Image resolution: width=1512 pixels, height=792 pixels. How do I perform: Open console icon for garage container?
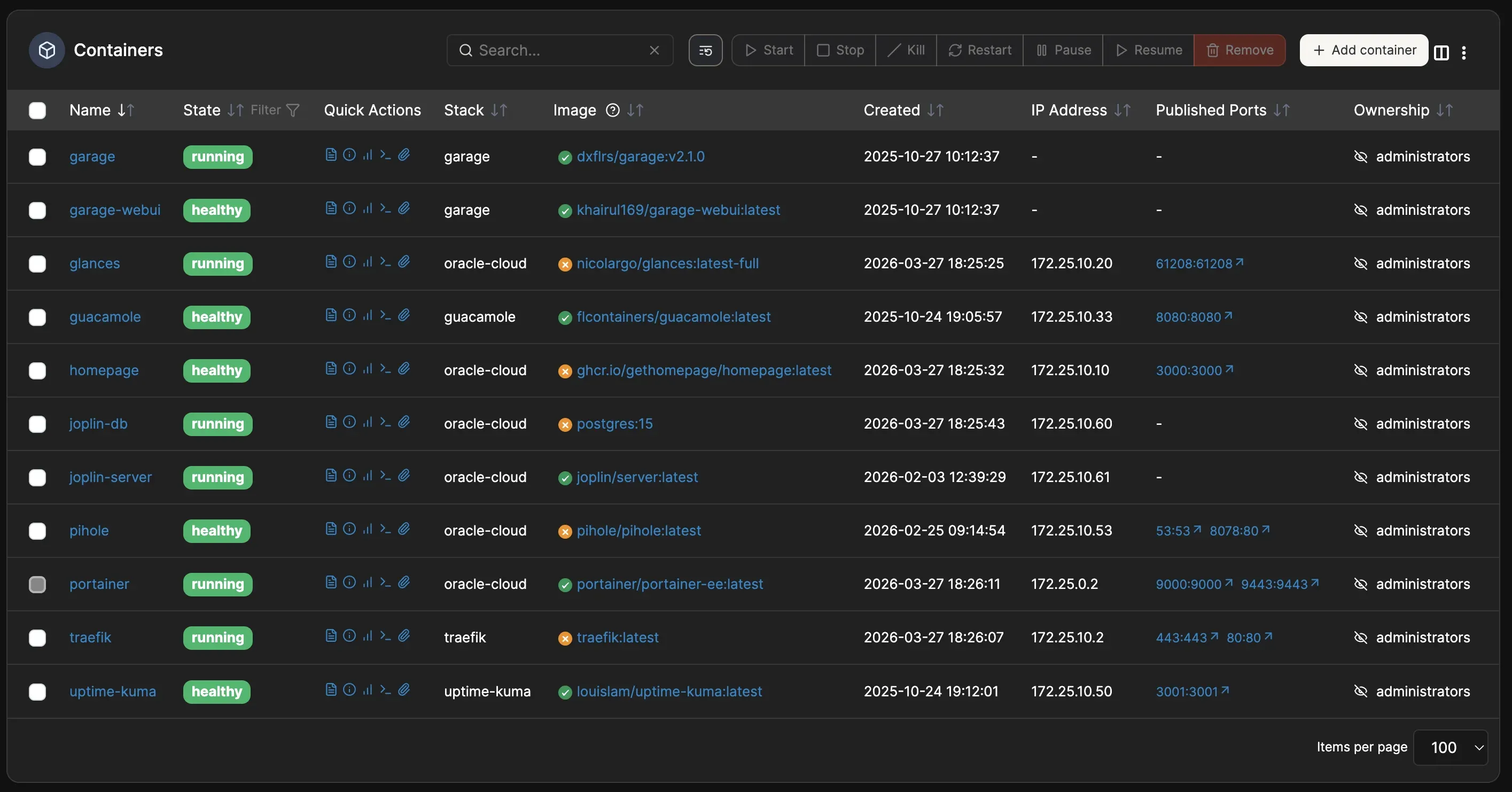pos(385,154)
